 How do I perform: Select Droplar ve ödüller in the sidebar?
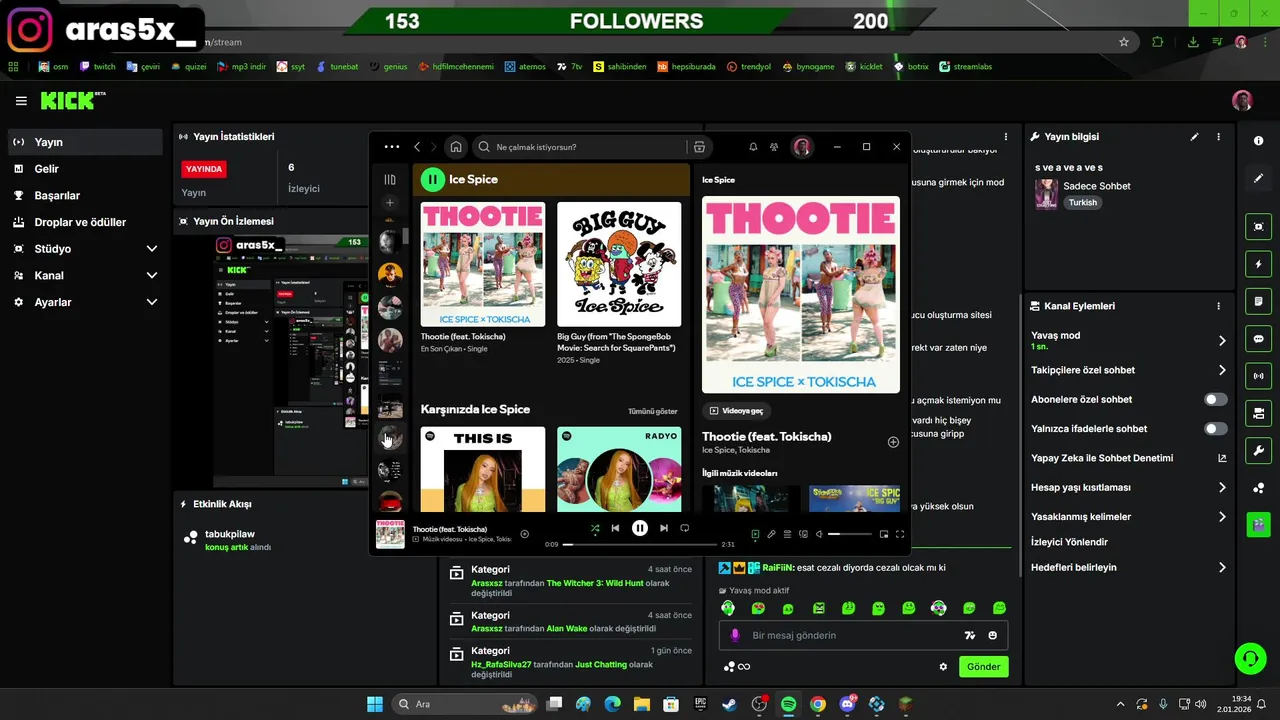(84, 222)
